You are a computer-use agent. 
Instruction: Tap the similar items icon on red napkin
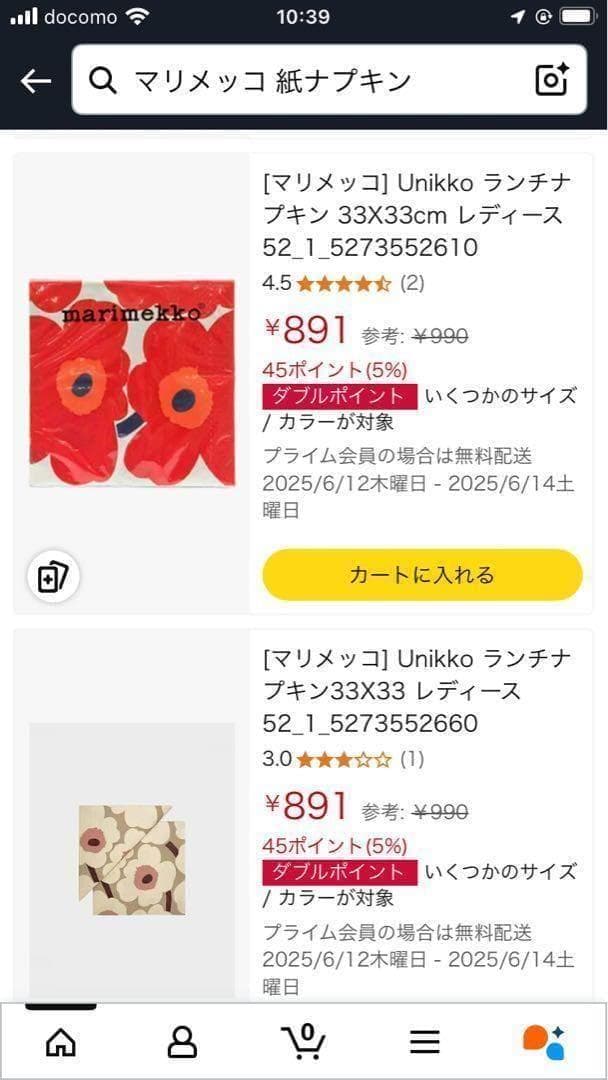pyautogui.click(x=53, y=576)
